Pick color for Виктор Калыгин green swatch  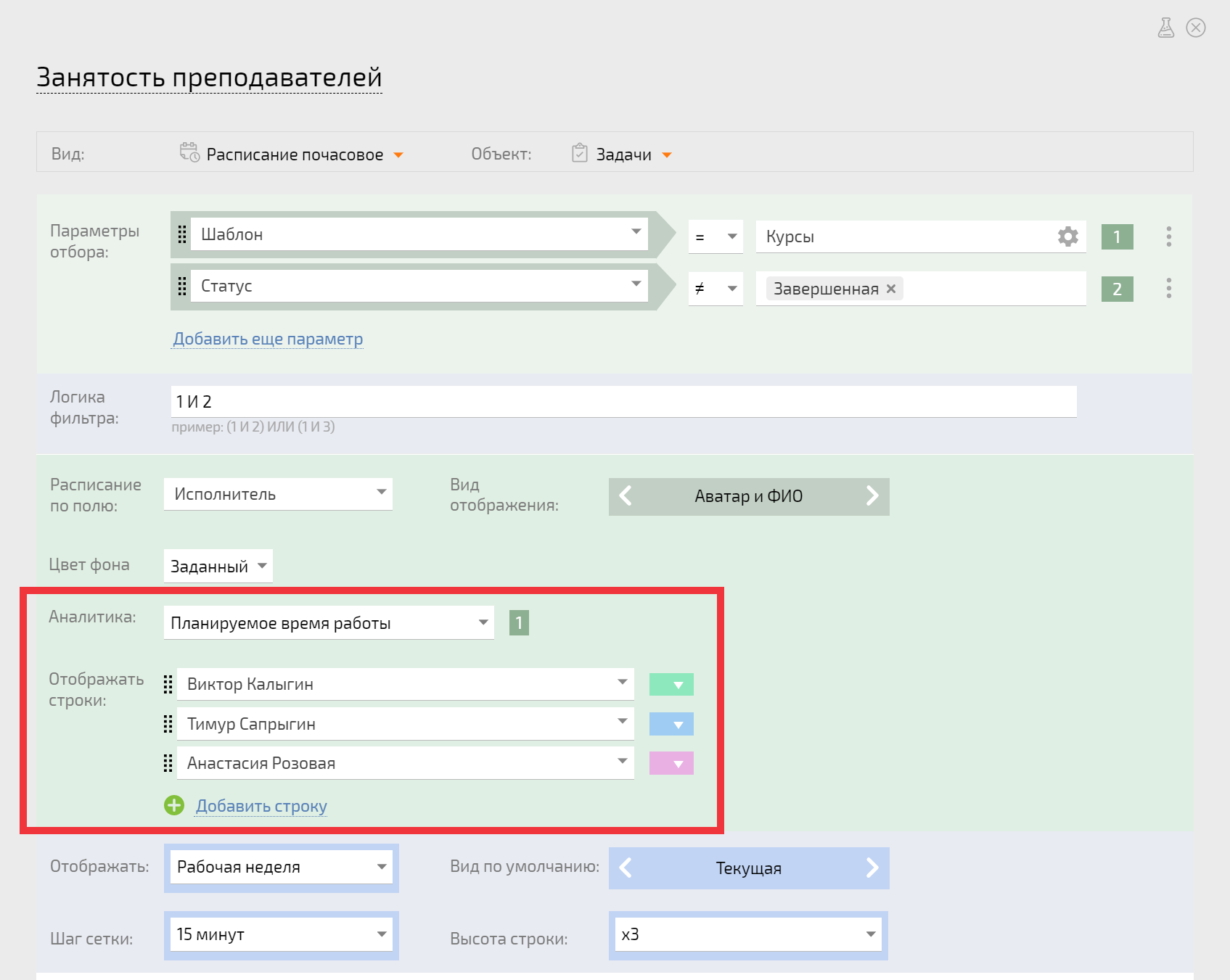pos(671,684)
